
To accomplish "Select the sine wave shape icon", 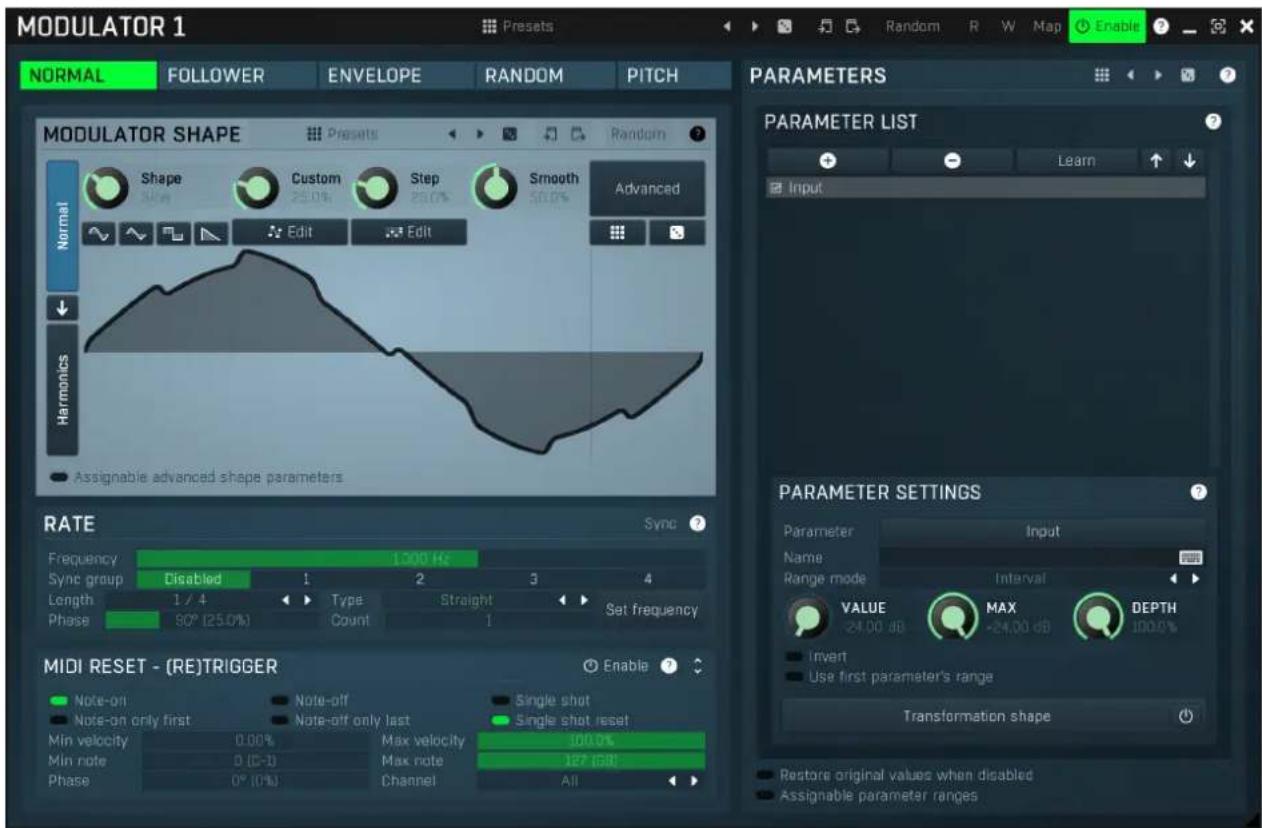I will pos(98,232).
